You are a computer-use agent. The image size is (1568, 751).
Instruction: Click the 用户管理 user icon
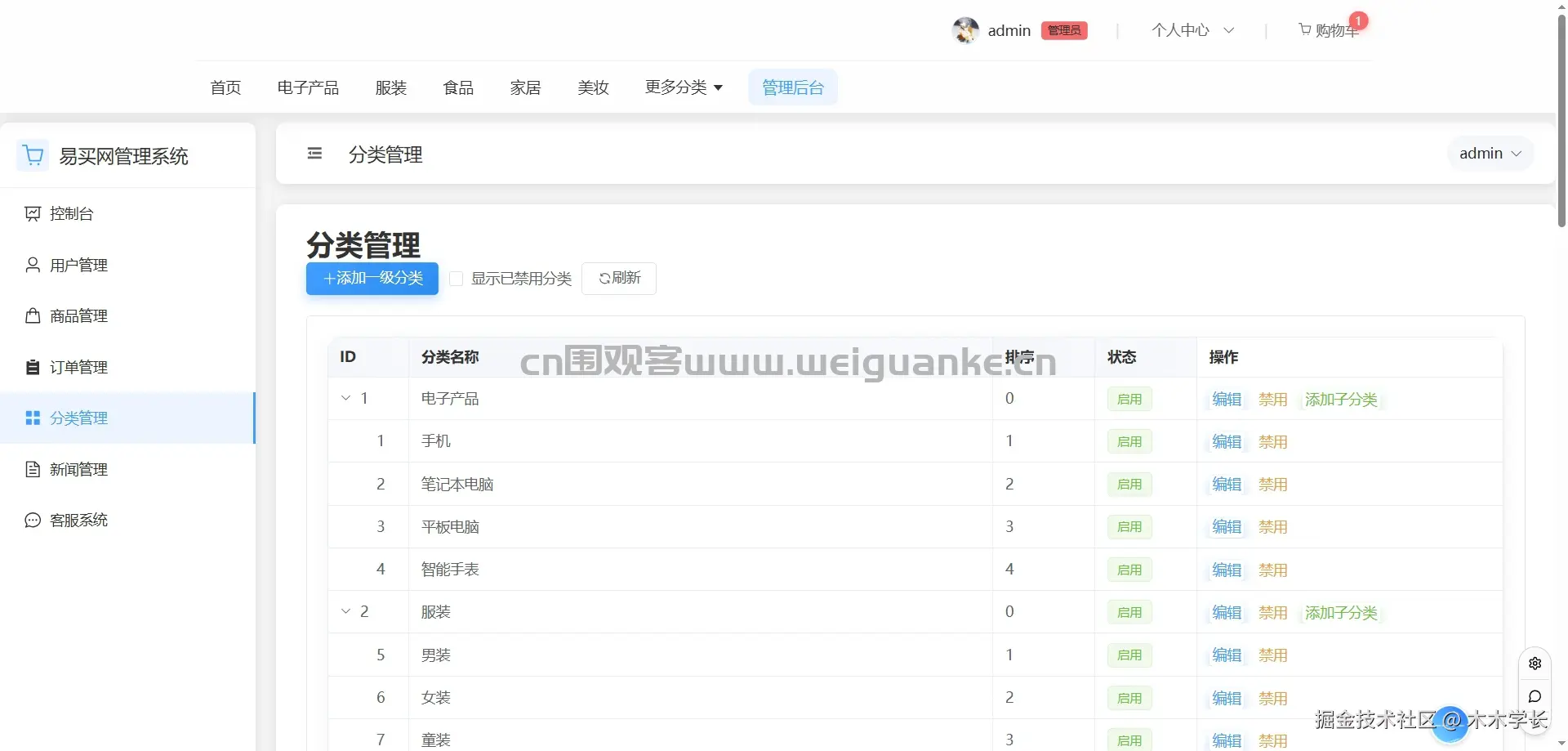tap(33, 265)
